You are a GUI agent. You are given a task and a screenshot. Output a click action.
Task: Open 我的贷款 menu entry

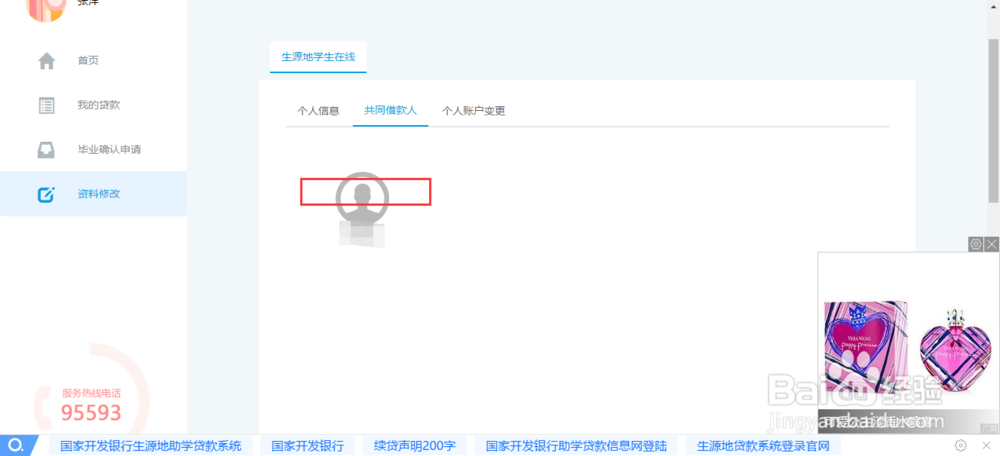[x=99, y=105]
